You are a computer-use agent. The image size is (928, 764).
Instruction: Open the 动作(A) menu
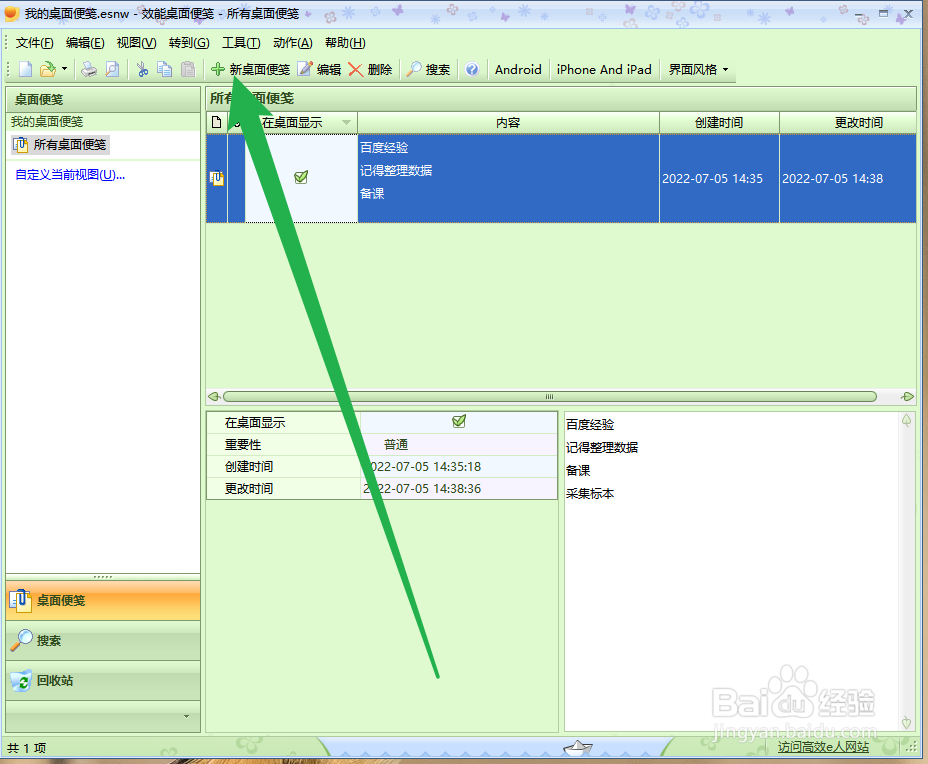pos(293,43)
